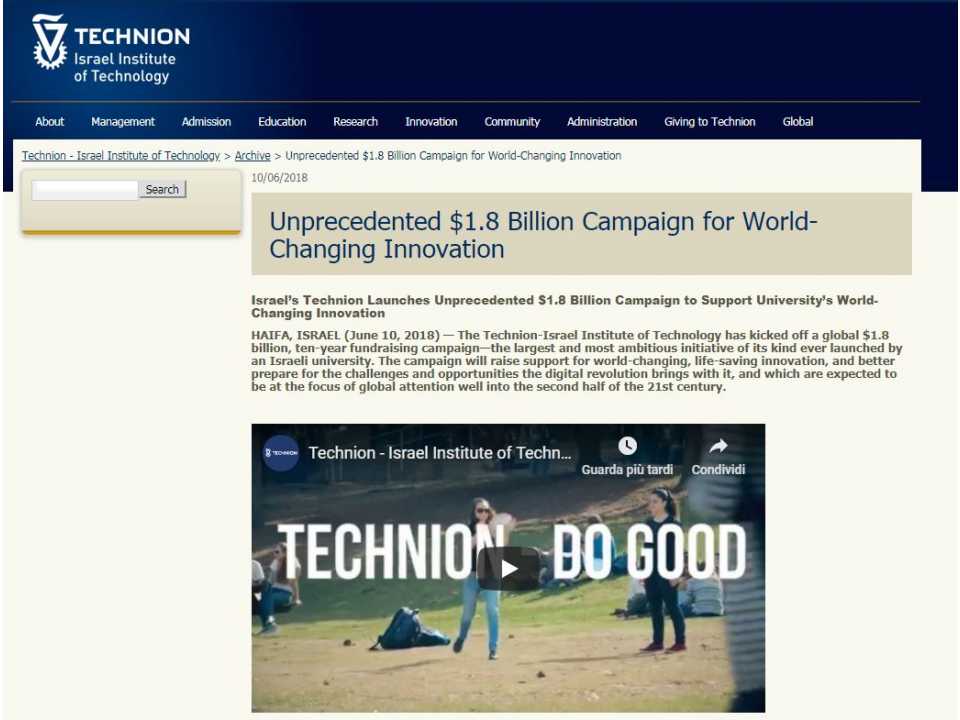Open the About menu
960x720 pixels.
(49, 121)
